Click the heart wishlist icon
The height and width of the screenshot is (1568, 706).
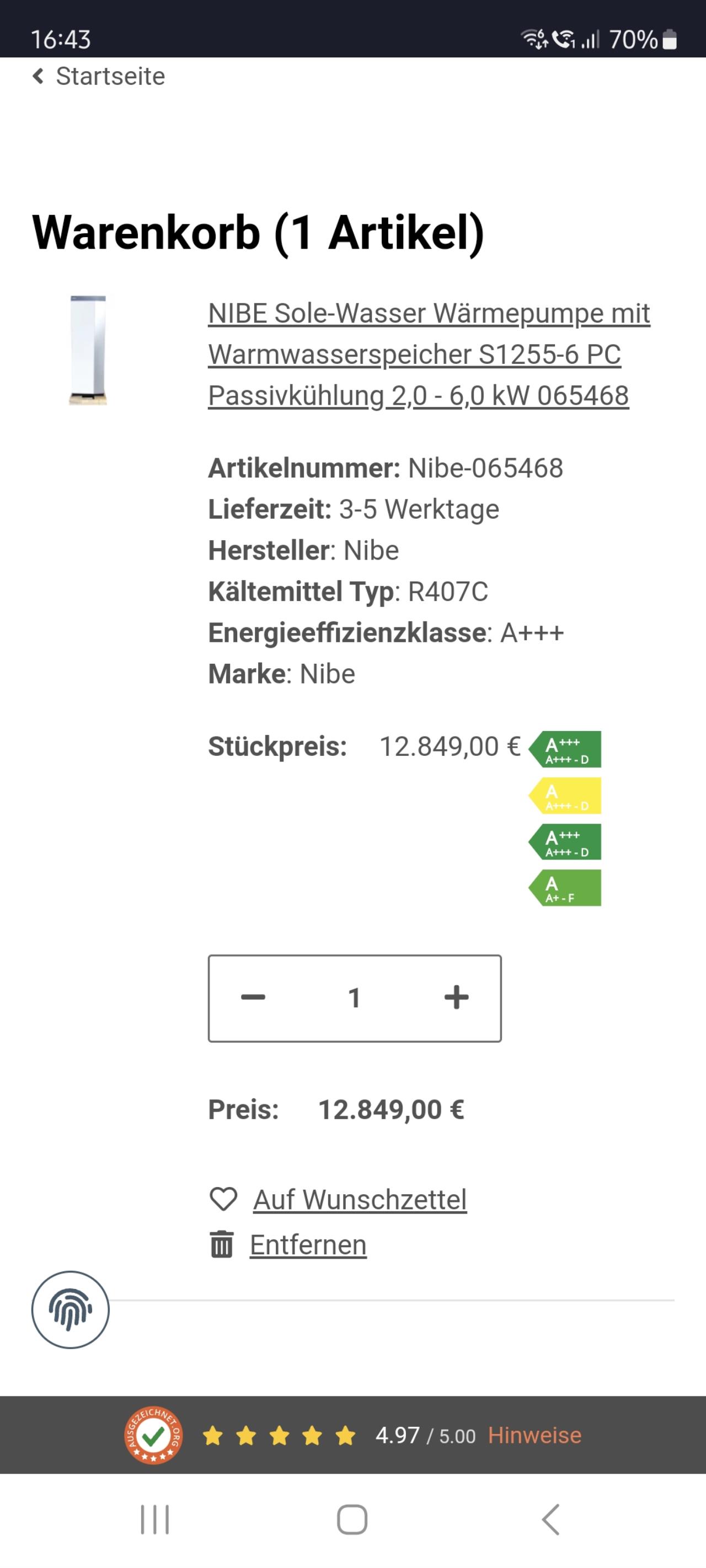223,1200
